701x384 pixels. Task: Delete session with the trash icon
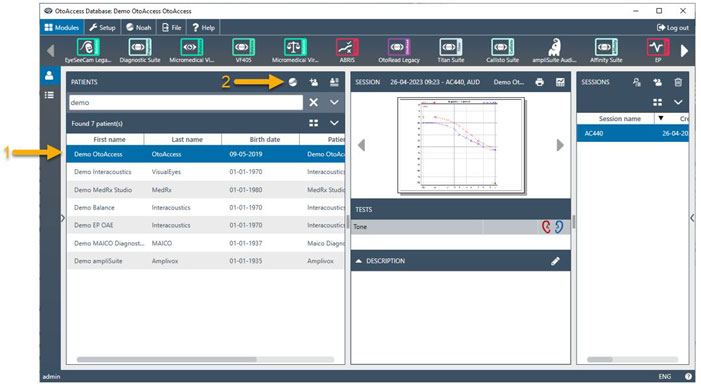(678, 82)
